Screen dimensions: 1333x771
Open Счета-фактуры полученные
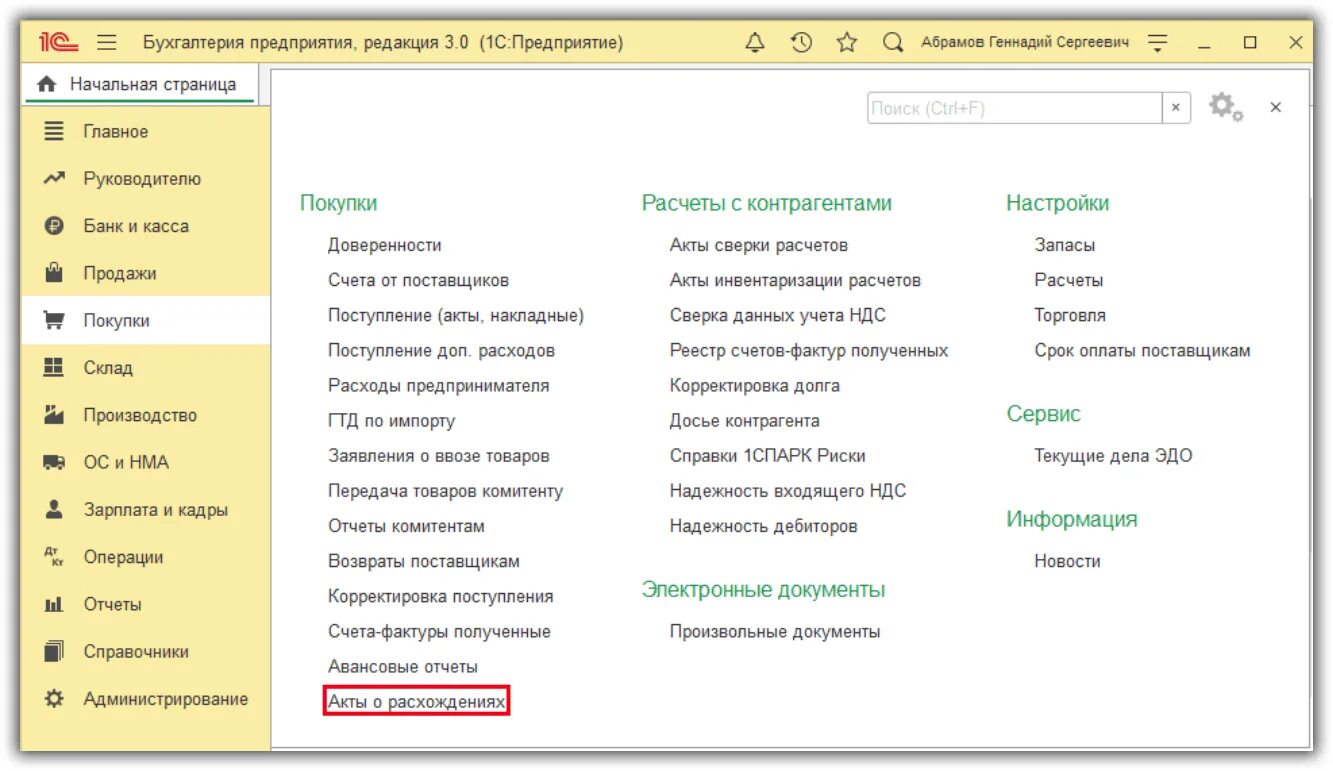(440, 632)
